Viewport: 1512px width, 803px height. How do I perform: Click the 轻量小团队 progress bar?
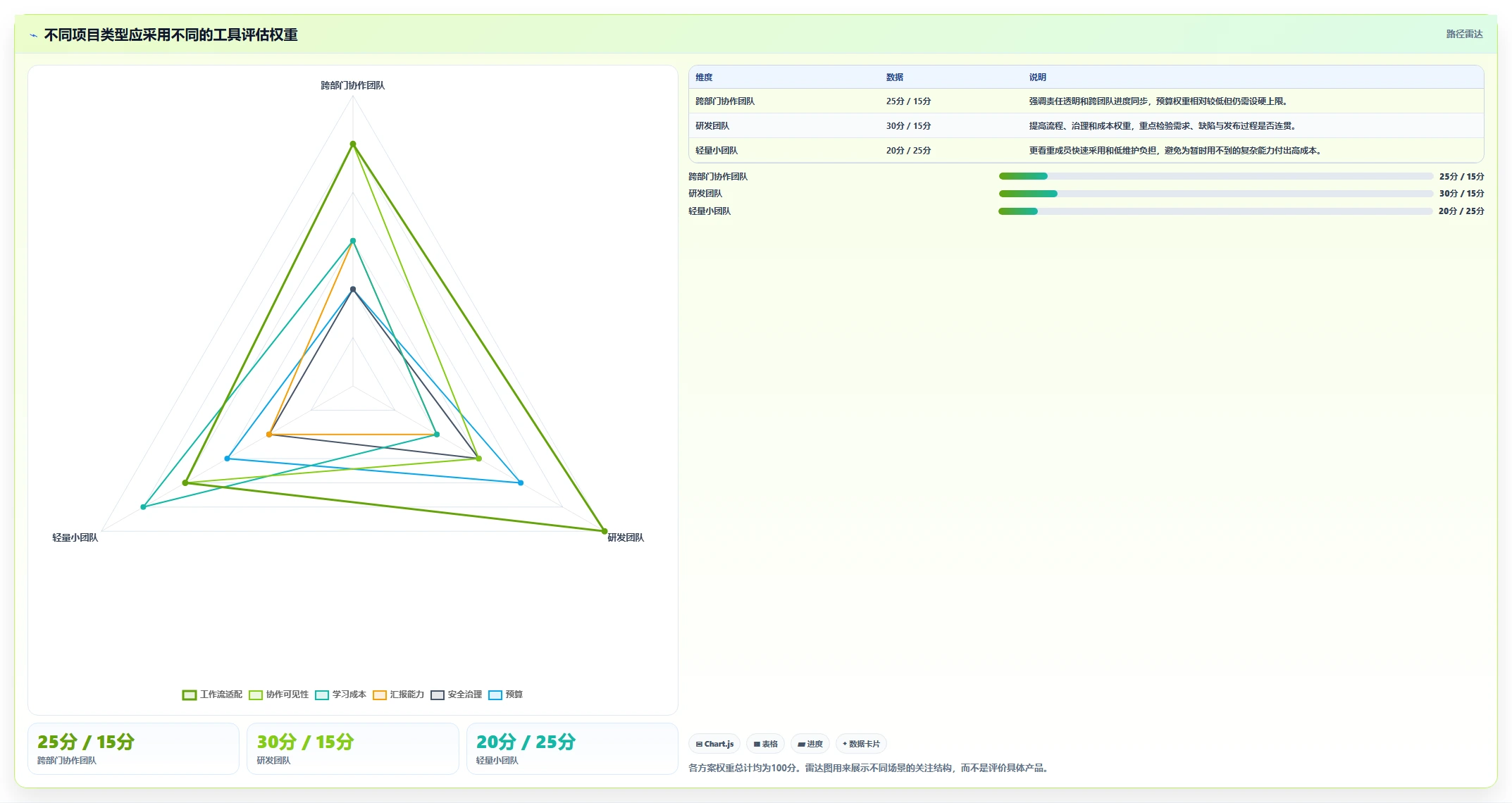pyautogui.click(x=1215, y=211)
